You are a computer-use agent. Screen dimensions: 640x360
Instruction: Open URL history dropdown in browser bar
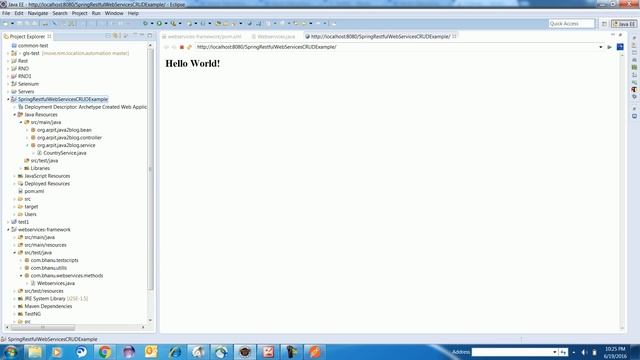coord(600,47)
